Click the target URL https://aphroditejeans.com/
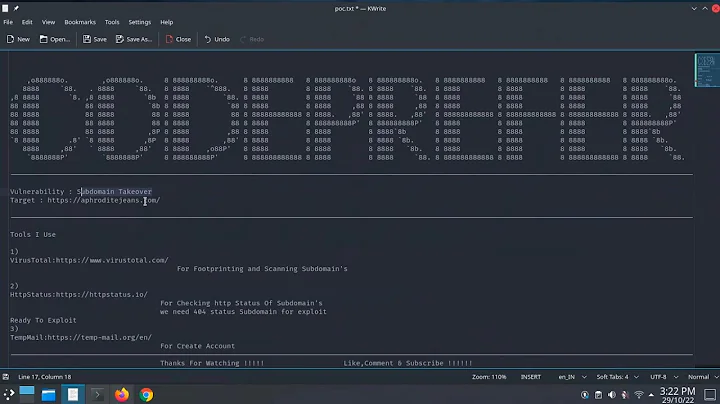Screen dimensions: 720x404 pyautogui.click(x=104, y=200)
